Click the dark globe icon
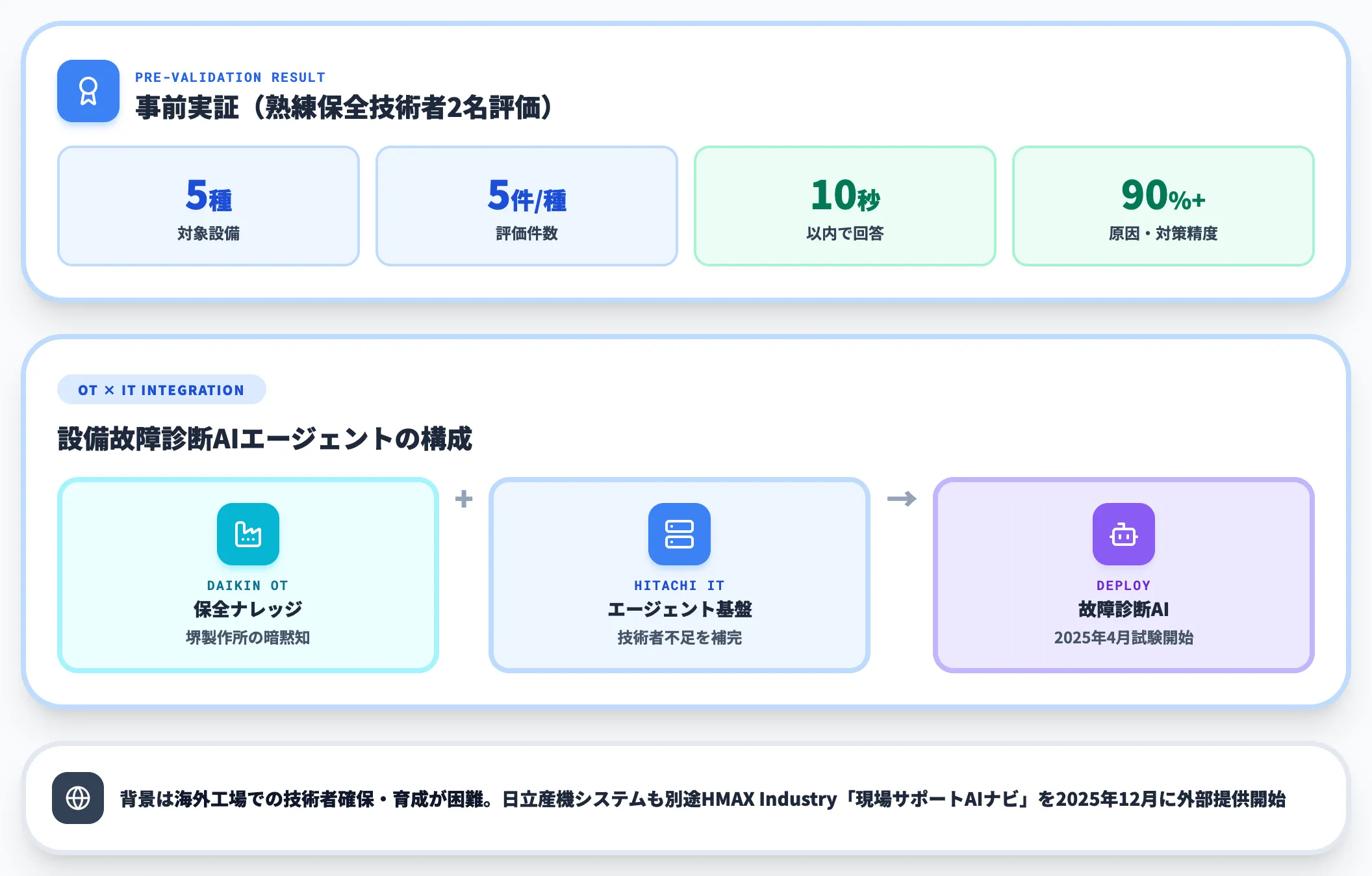The width and height of the screenshot is (1372, 876). [x=78, y=798]
